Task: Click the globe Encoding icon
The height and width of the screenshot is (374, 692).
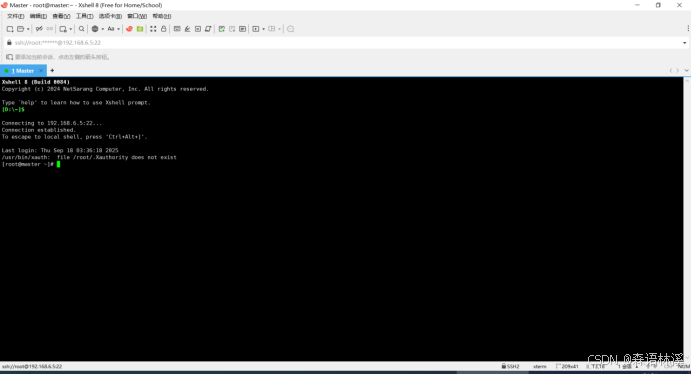Action: coord(95,29)
